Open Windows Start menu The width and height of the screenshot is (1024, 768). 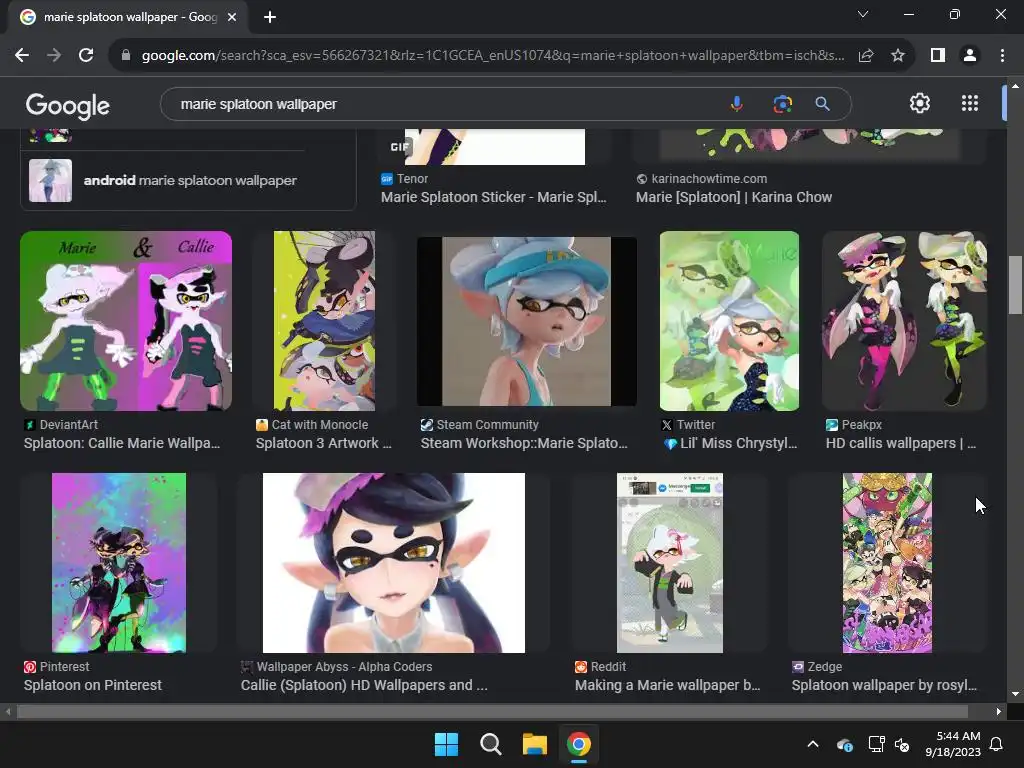tap(447, 744)
